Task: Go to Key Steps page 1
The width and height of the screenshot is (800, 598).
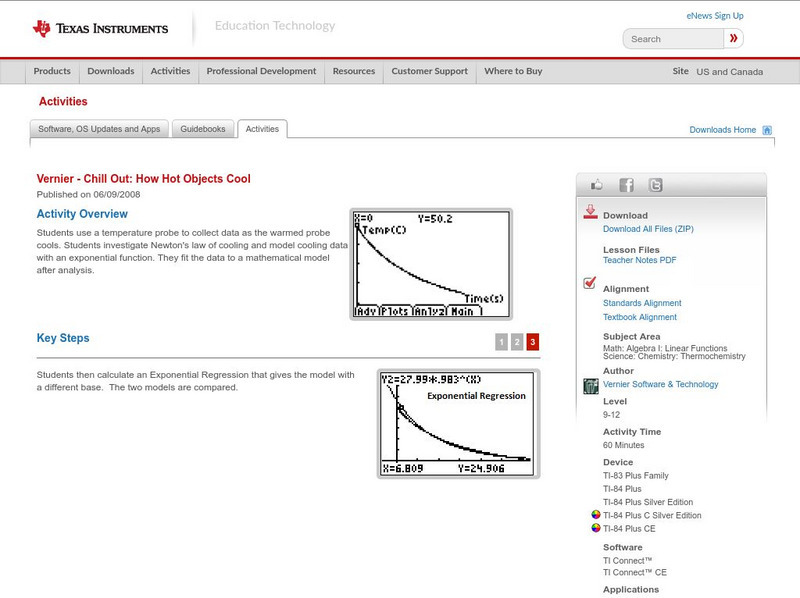Action: click(502, 342)
